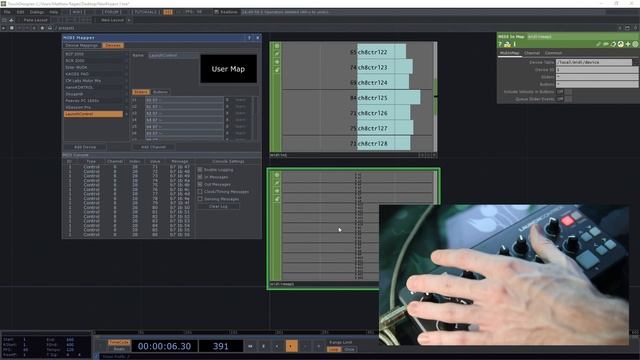The height and width of the screenshot is (360, 640).
Task: Select the Sliders tab in MIDI Mapper
Action: click(141, 92)
